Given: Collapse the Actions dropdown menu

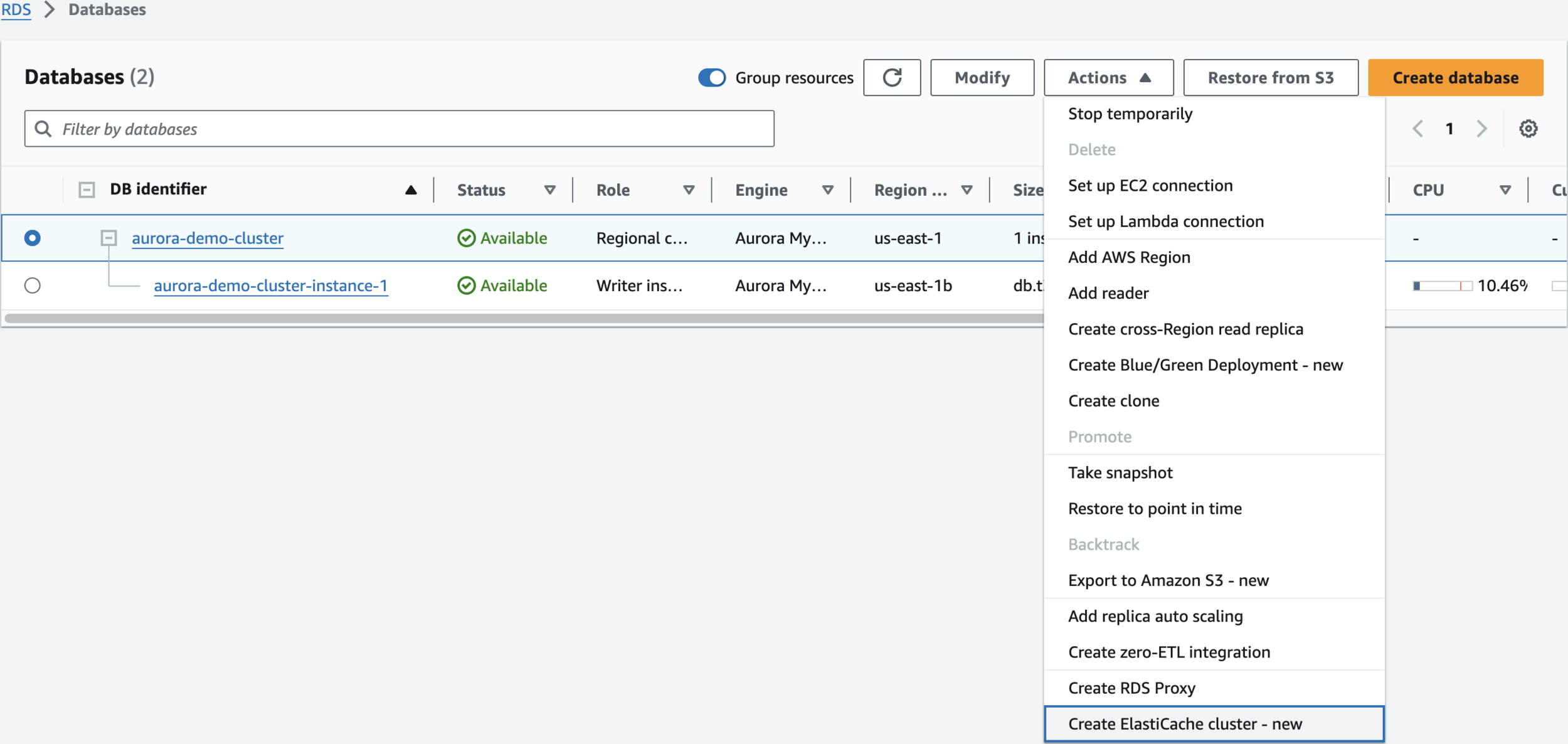Looking at the screenshot, I should 1108,78.
